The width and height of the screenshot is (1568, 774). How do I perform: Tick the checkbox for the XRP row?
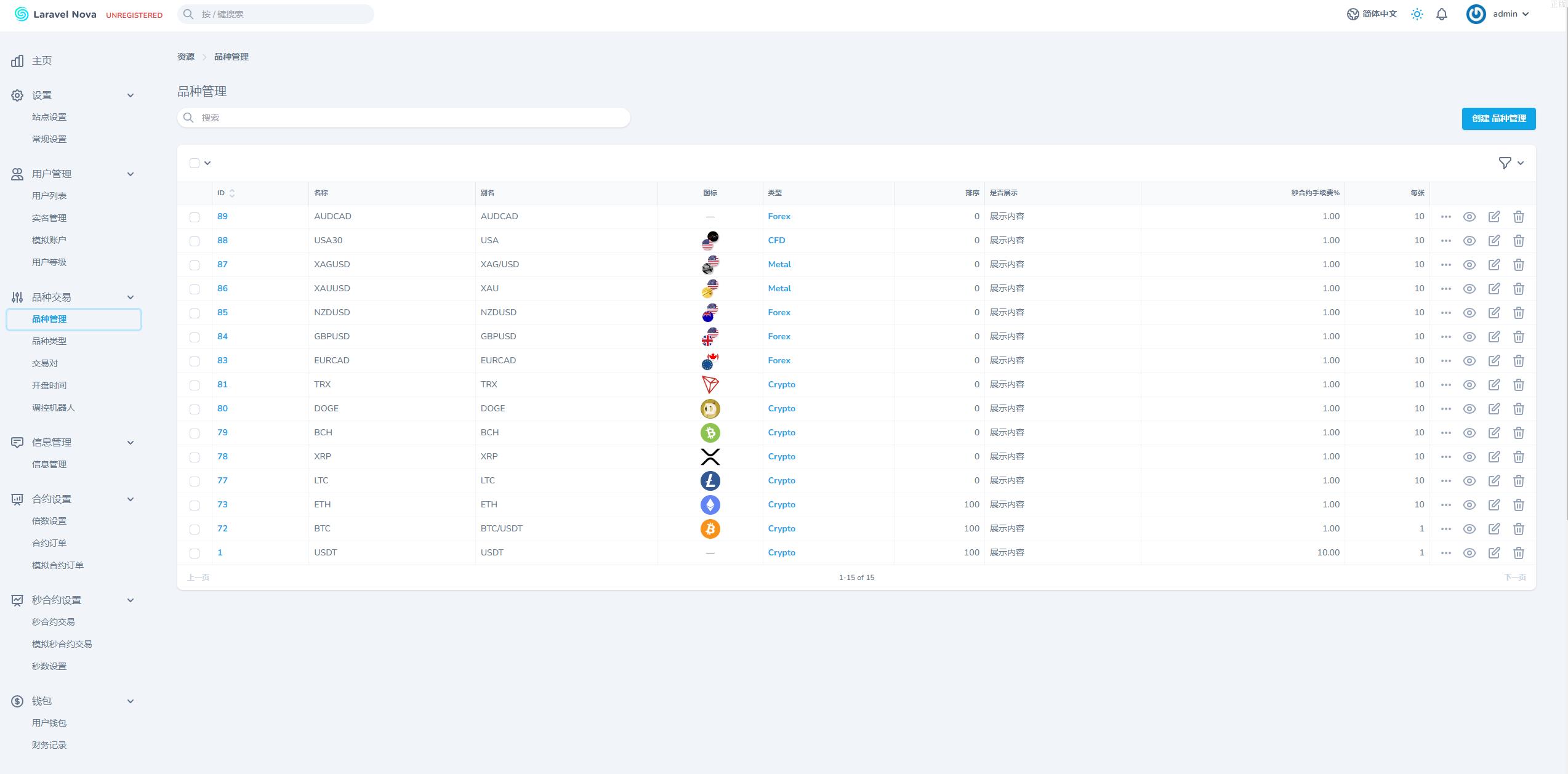tap(195, 458)
